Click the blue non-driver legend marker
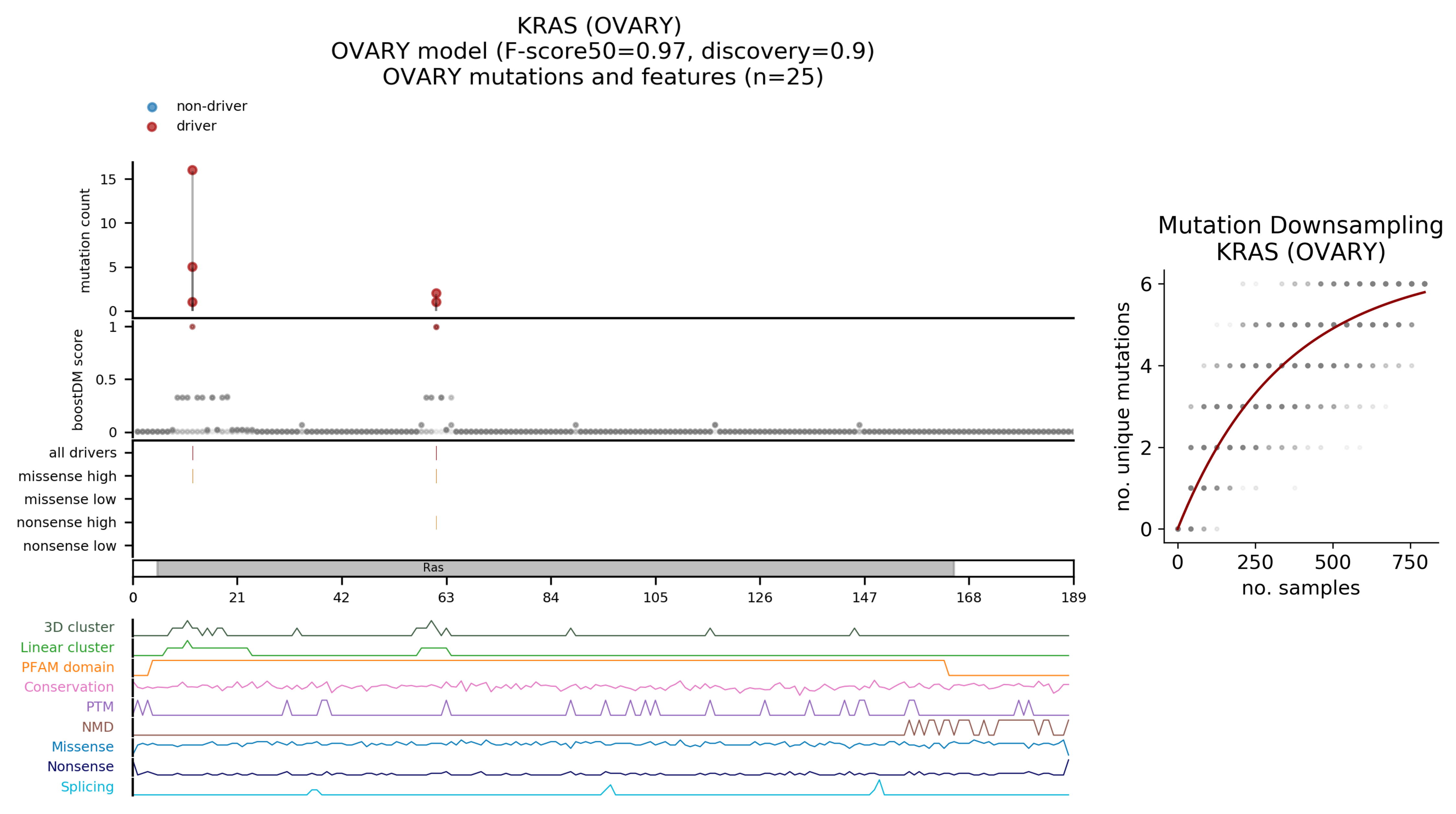The image size is (1456, 814). point(152,107)
